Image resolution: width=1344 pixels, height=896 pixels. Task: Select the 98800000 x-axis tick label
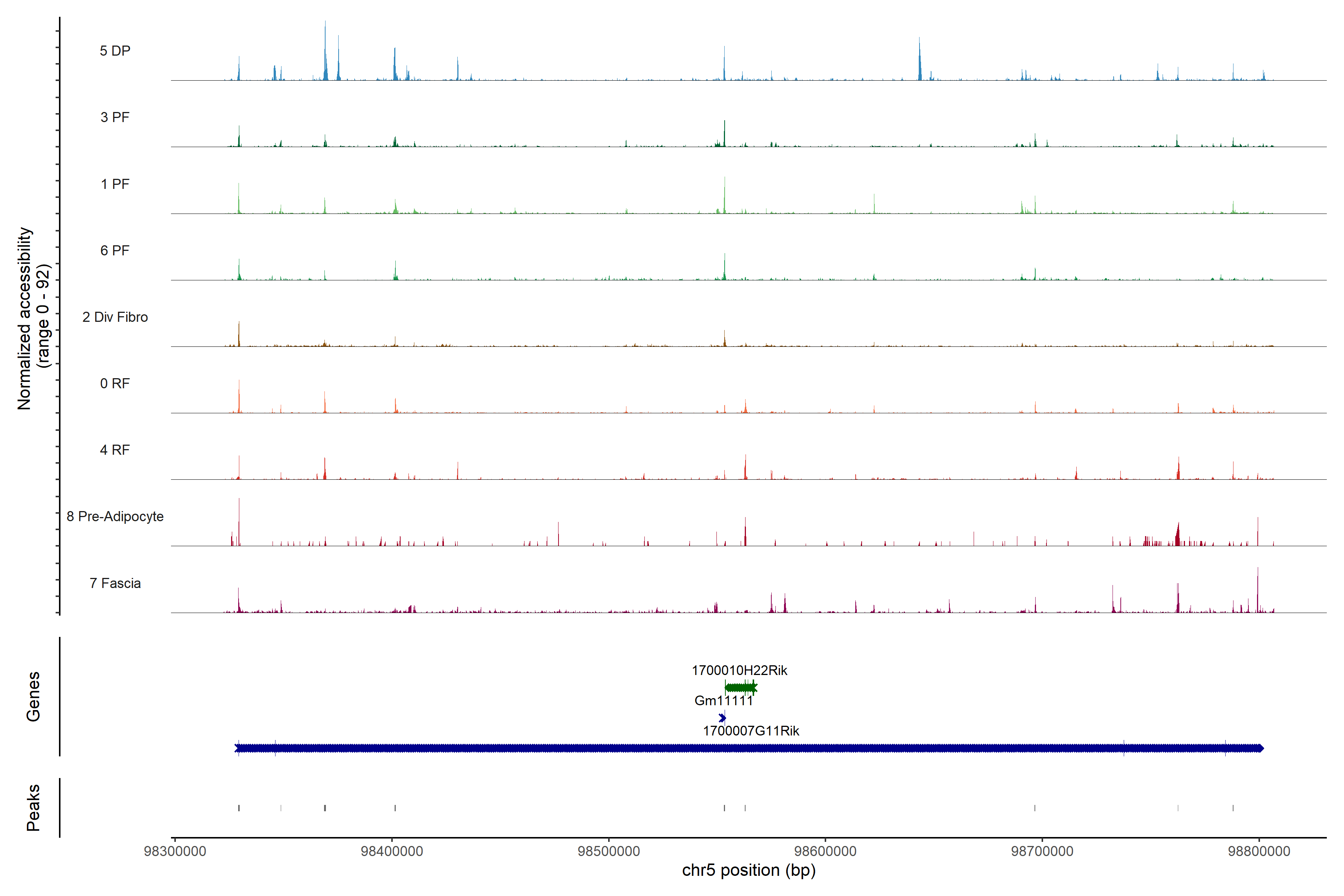click(1259, 851)
